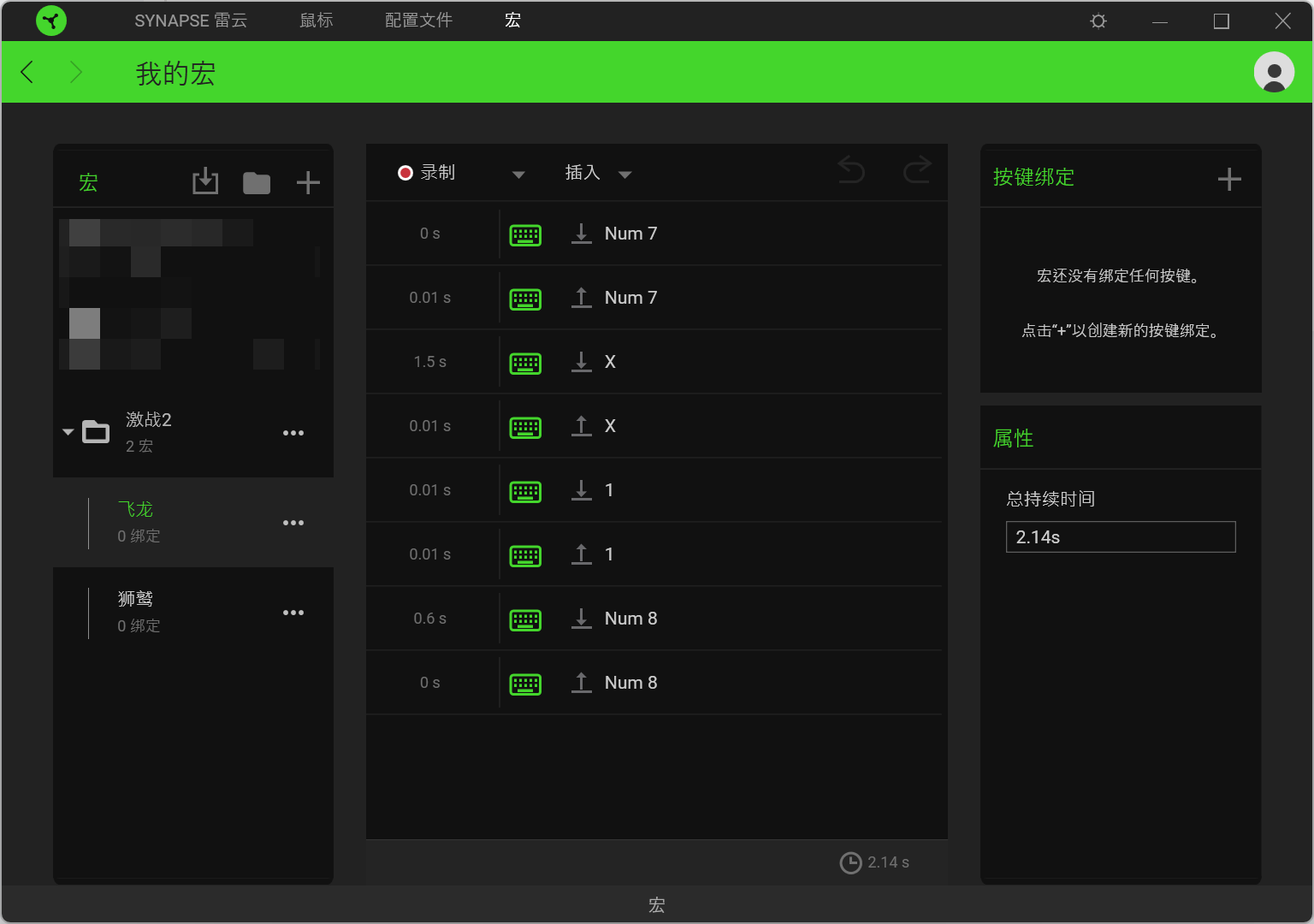Click the import macro icon
The width and height of the screenshot is (1314, 924).
coord(205,181)
